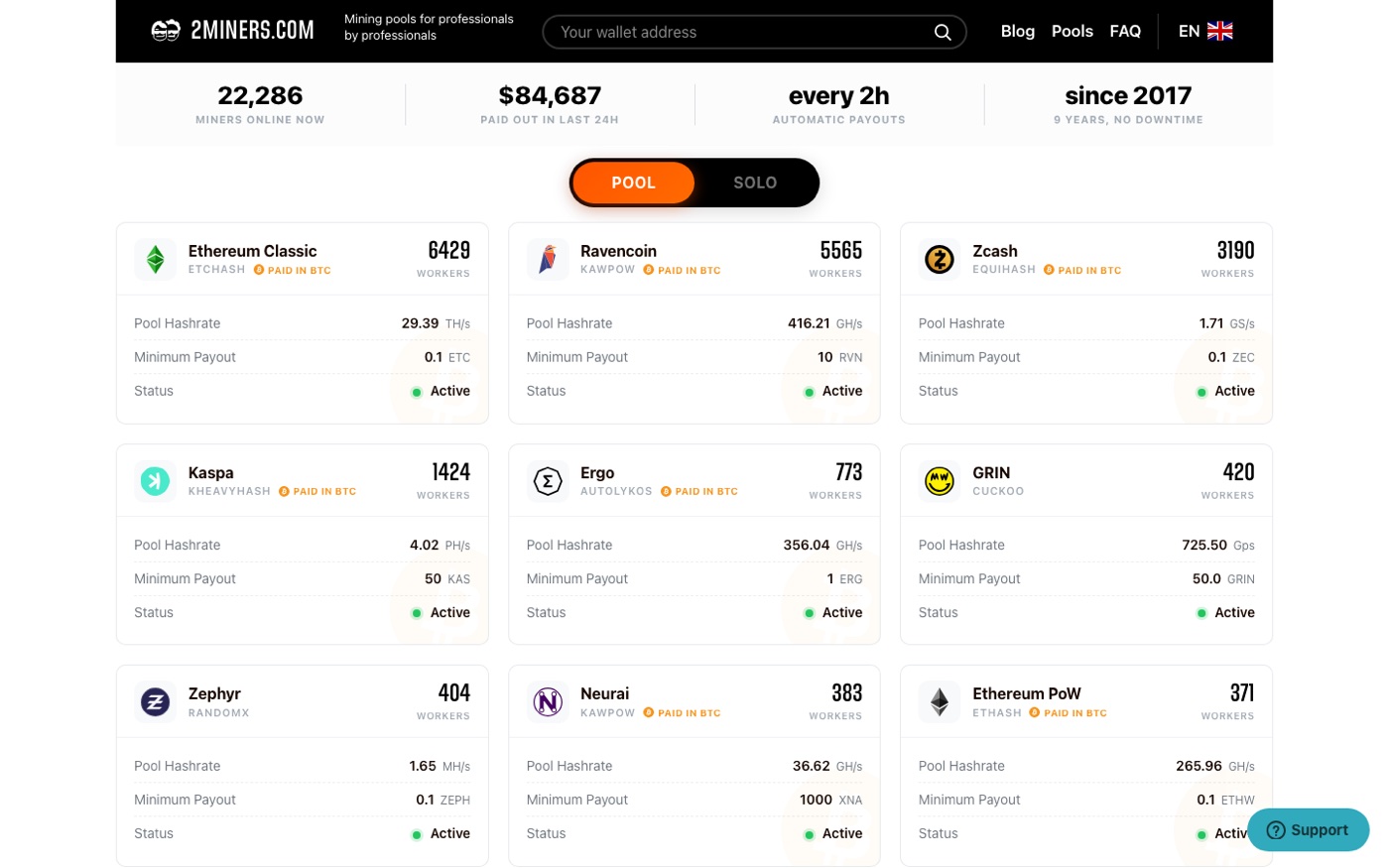This screenshot has width=1389, height=868.
Task: Click the 50 KAS minimum payout
Action: point(446,579)
